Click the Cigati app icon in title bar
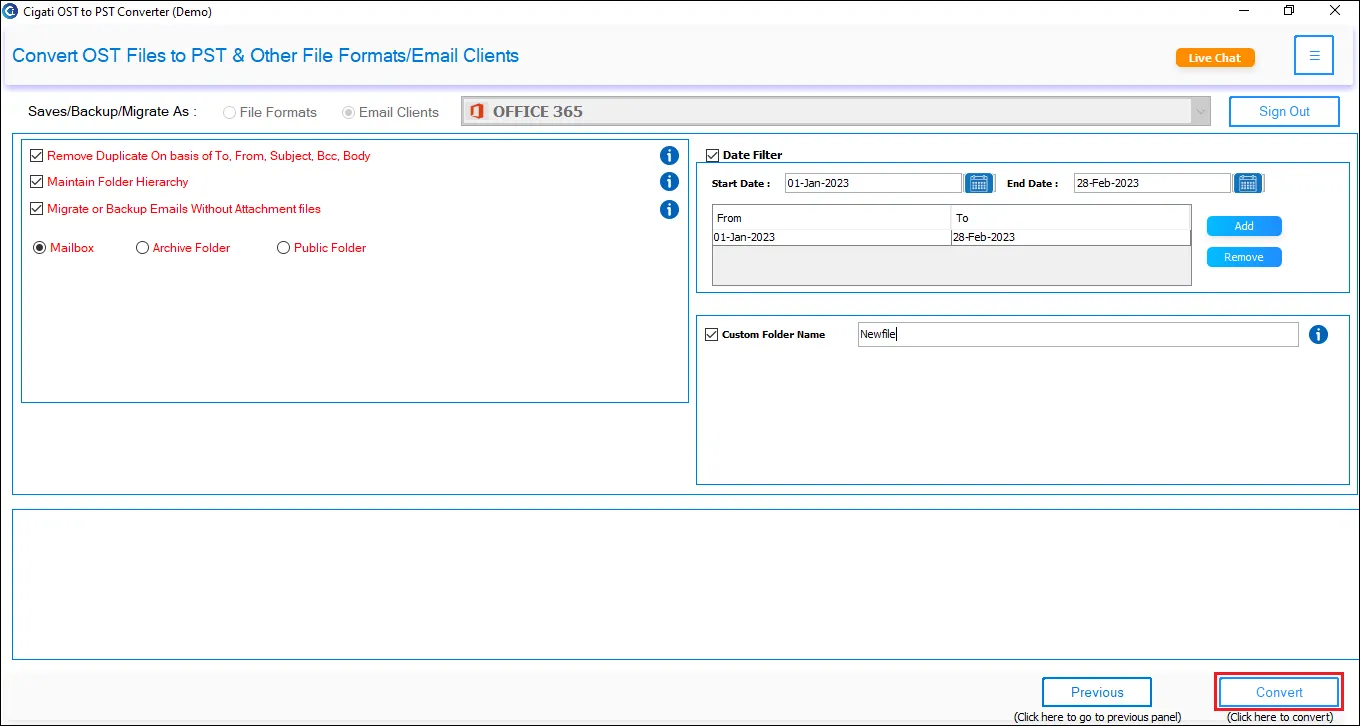Image resolution: width=1360 pixels, height=726 pixels. [11, 11]
